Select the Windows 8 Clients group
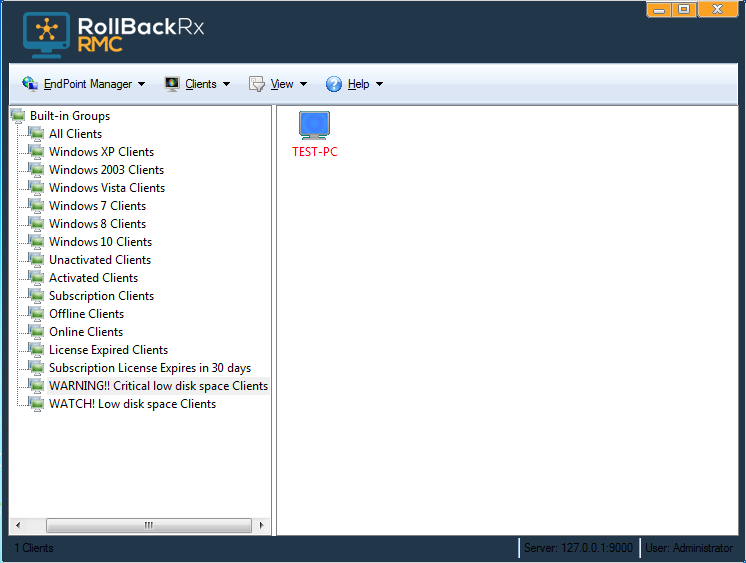 [98, 224]
